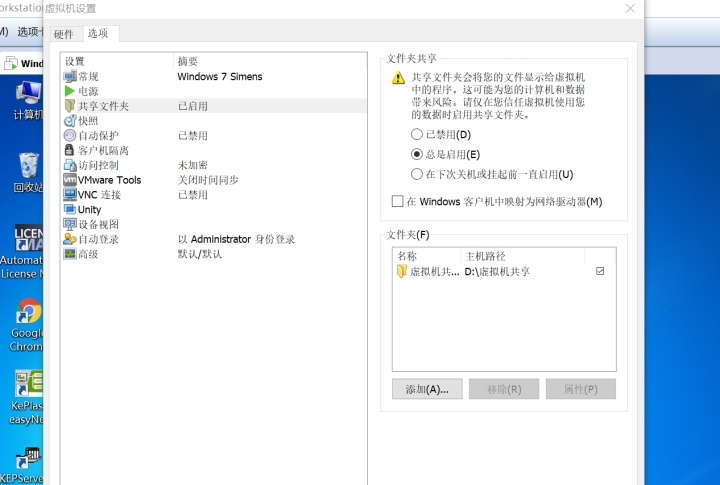Click '客户机隔离' row label
720x485 pixels.
click(103, 150)
